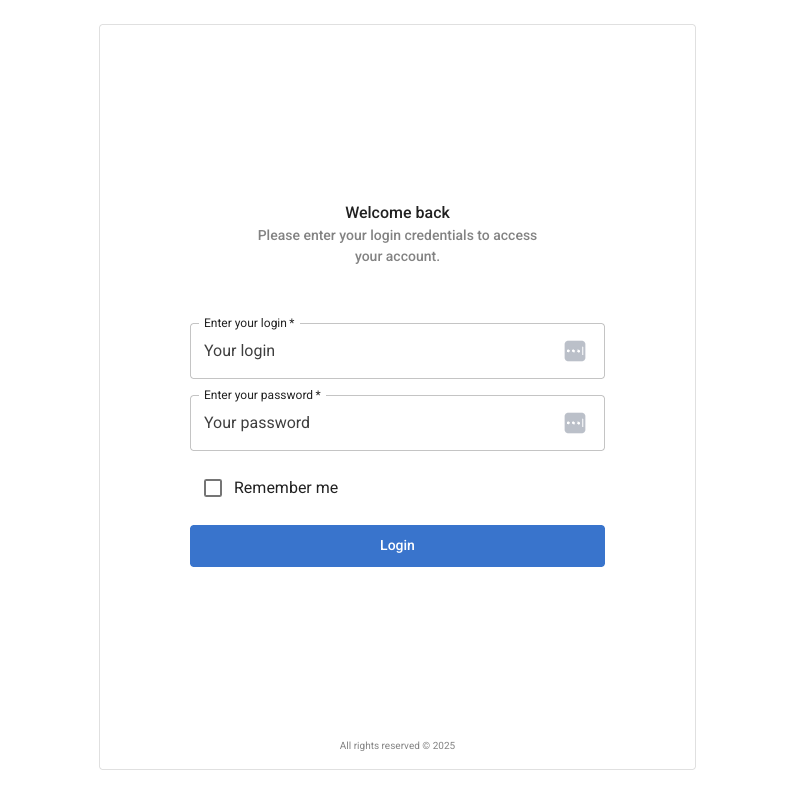This screenshot has width=800, height=793.
Task: Click the asterisk beside the login label
Action: click(x=291, y=323)
